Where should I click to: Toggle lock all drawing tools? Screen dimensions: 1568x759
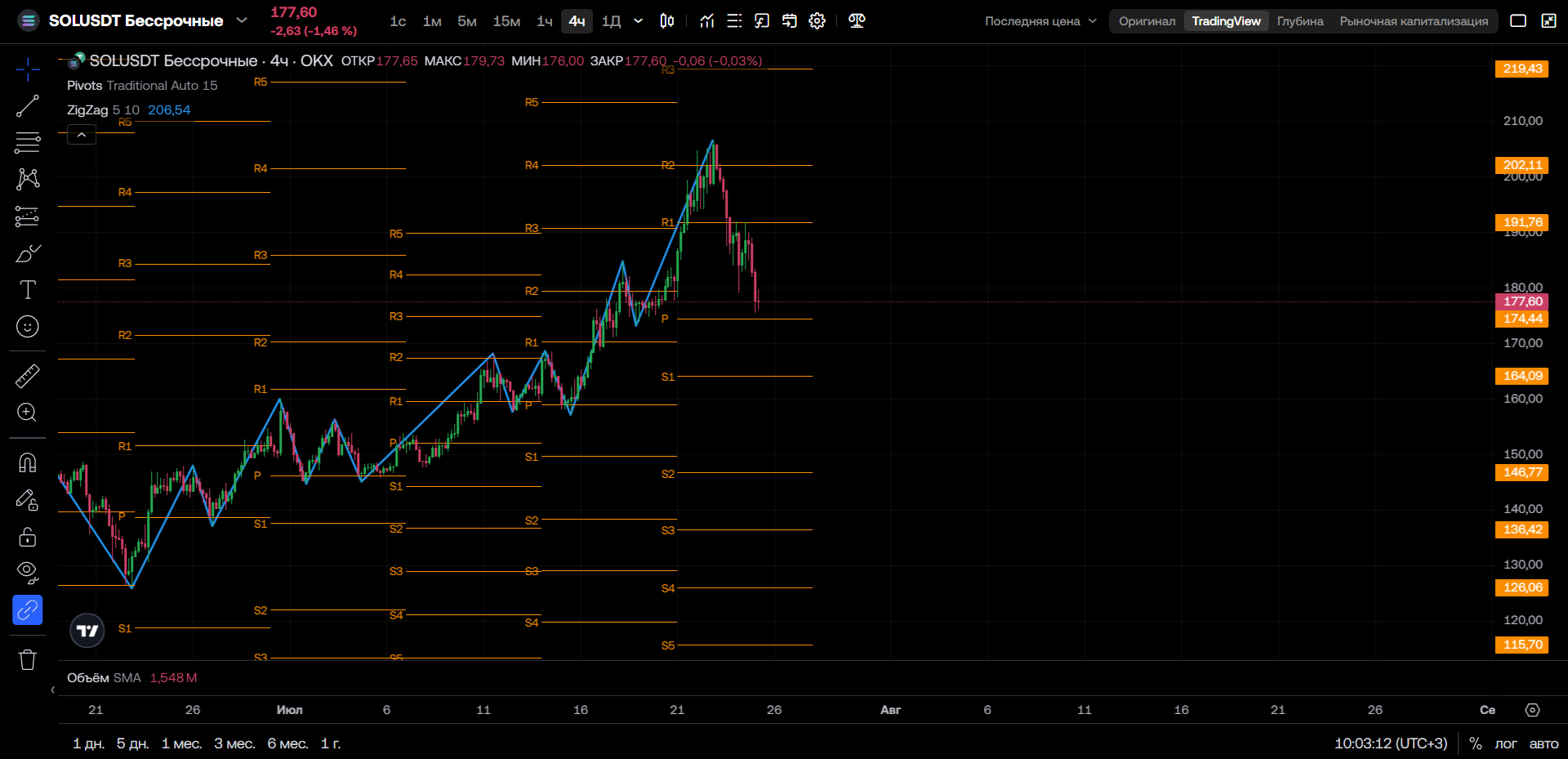point(28,537)
